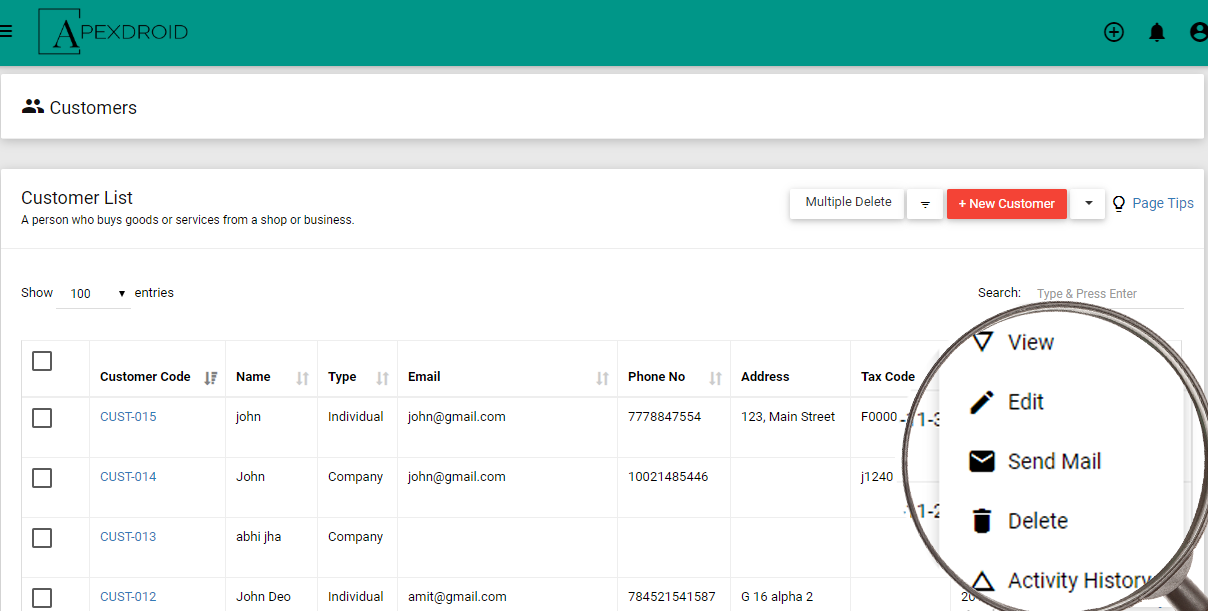Open the hamburger navigation menu

6,32
